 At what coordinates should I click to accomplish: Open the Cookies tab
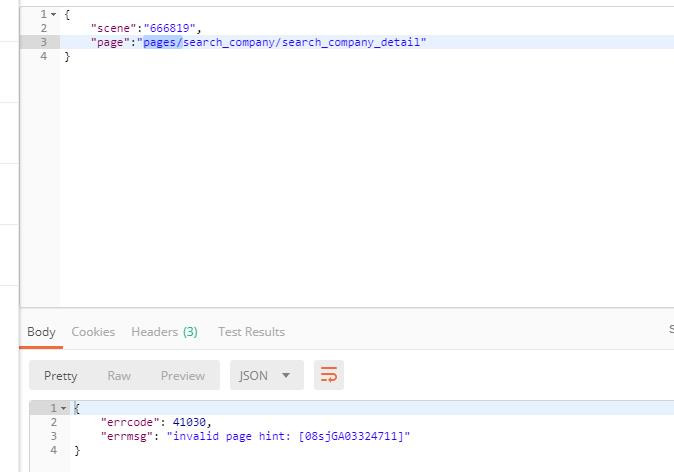click(x=93, y=332)
